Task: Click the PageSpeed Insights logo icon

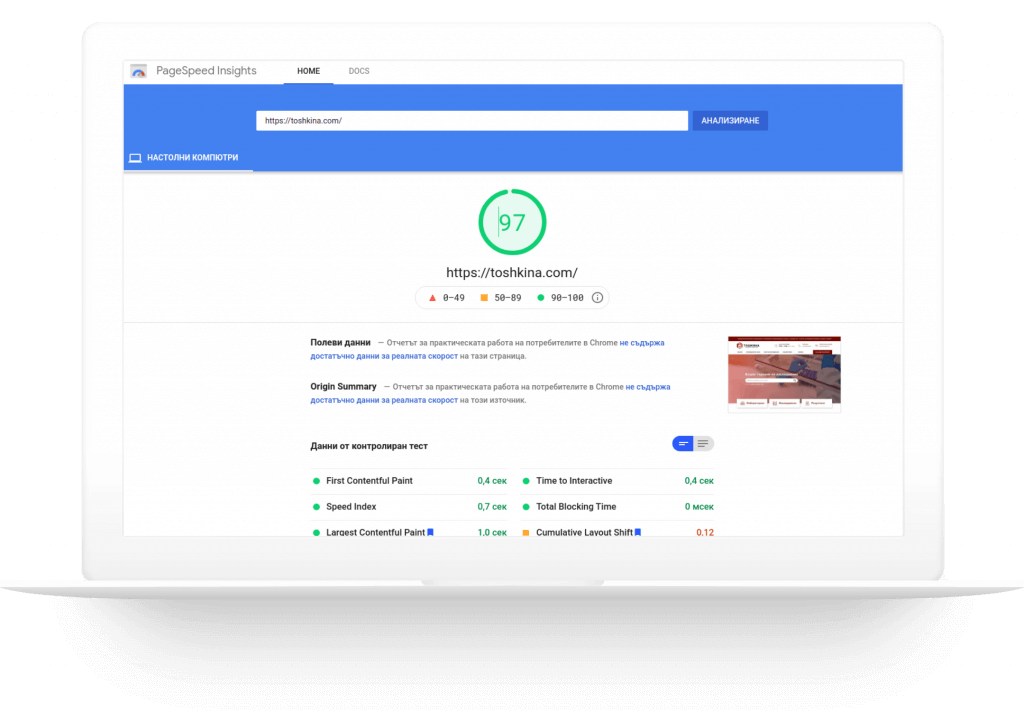Action: pos(139,71)
